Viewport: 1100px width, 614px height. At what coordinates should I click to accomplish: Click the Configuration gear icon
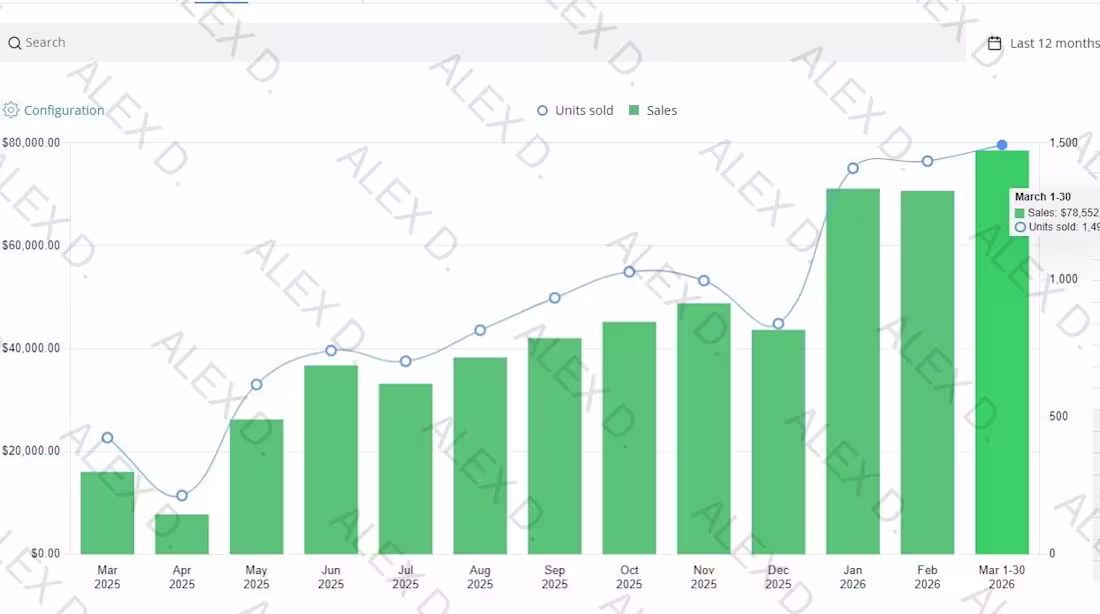pos(11,110)
